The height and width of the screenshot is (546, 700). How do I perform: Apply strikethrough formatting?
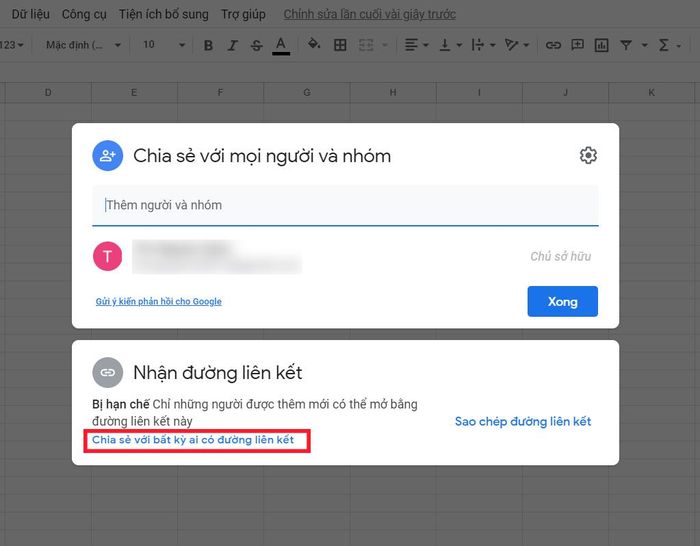(257, 45)
